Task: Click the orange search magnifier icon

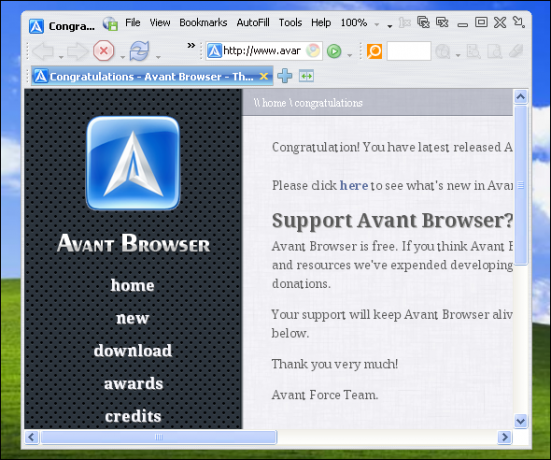Action: pos(374,51)
